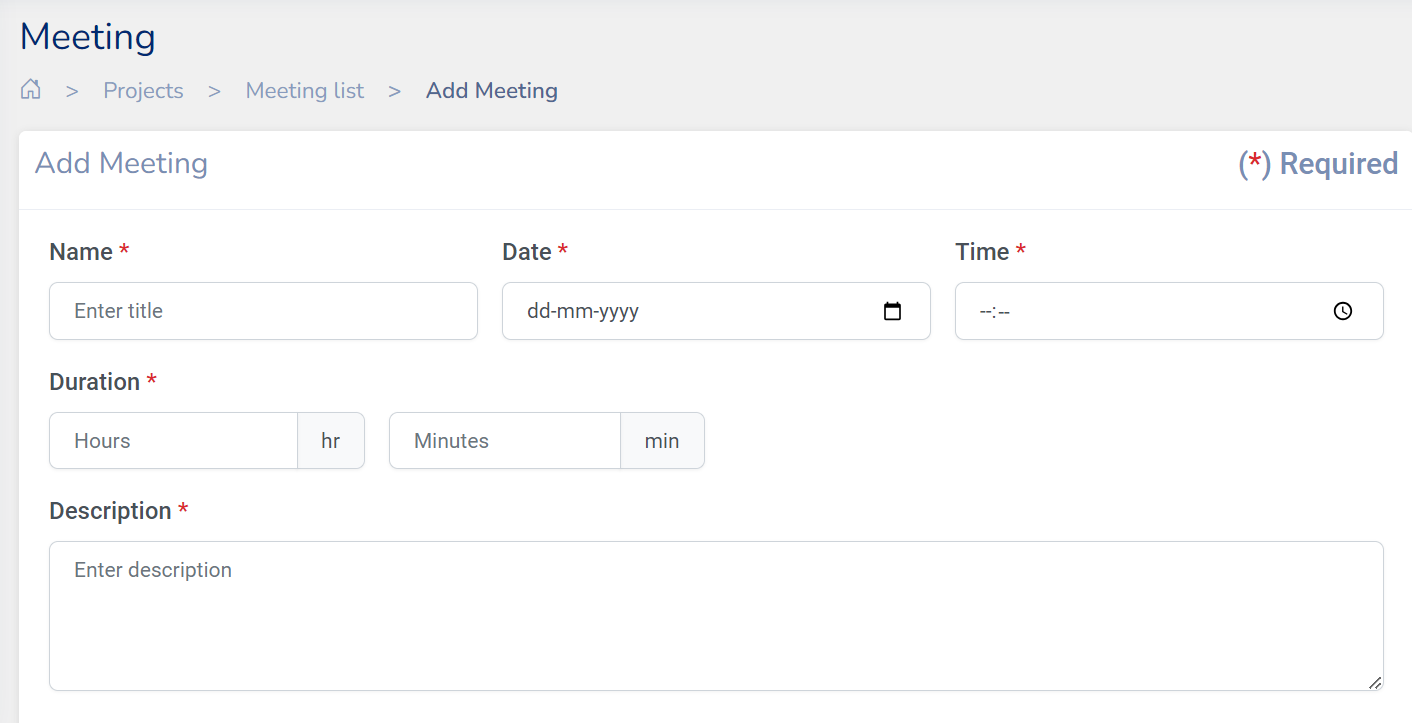Viewport: 1412px width, 723px height.
Task: Click the Name field label
Action: 80,252
